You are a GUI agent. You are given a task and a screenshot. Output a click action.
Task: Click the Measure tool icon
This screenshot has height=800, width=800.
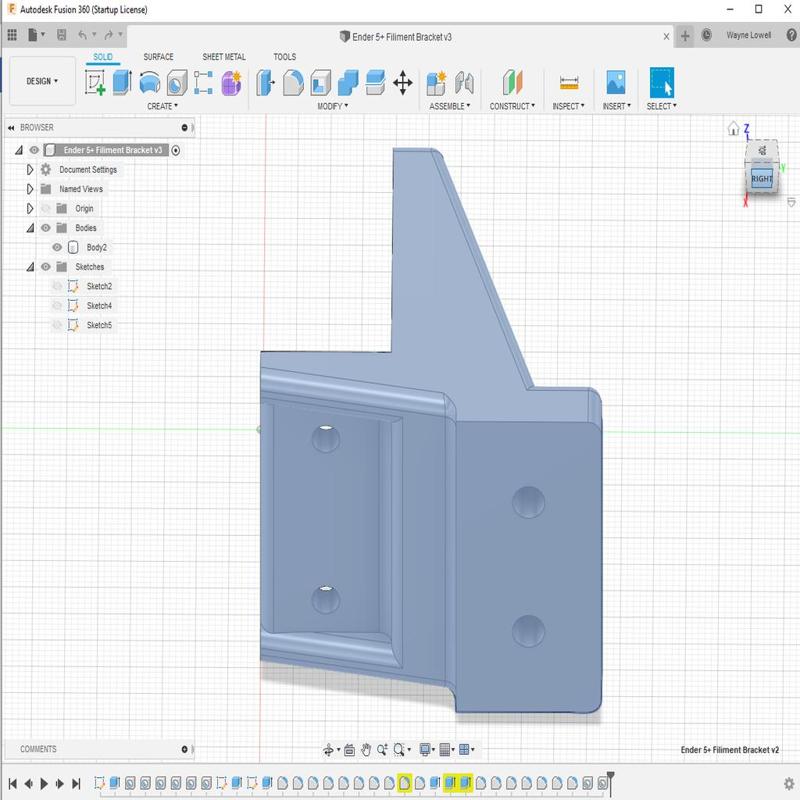tap(569, 83)
